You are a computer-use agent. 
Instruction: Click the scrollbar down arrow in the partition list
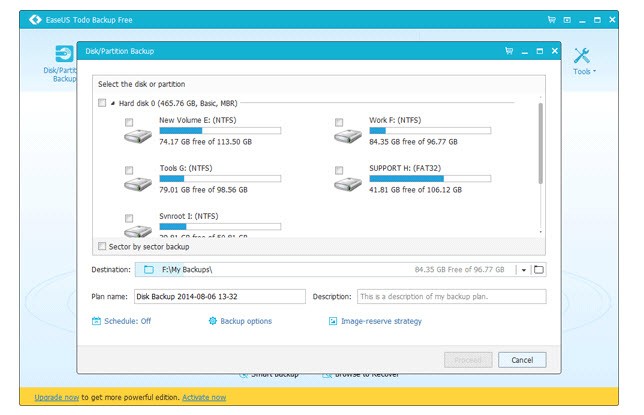(540, 232)
